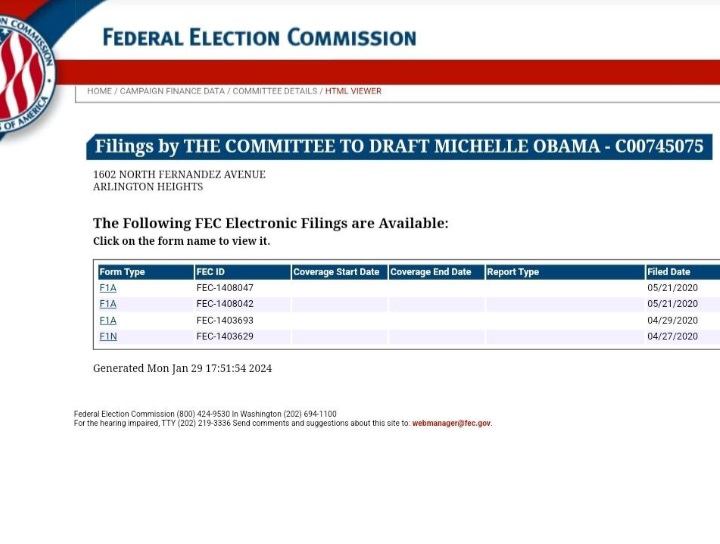
Task: Open the F1N form link
Action: click(108, 336)
